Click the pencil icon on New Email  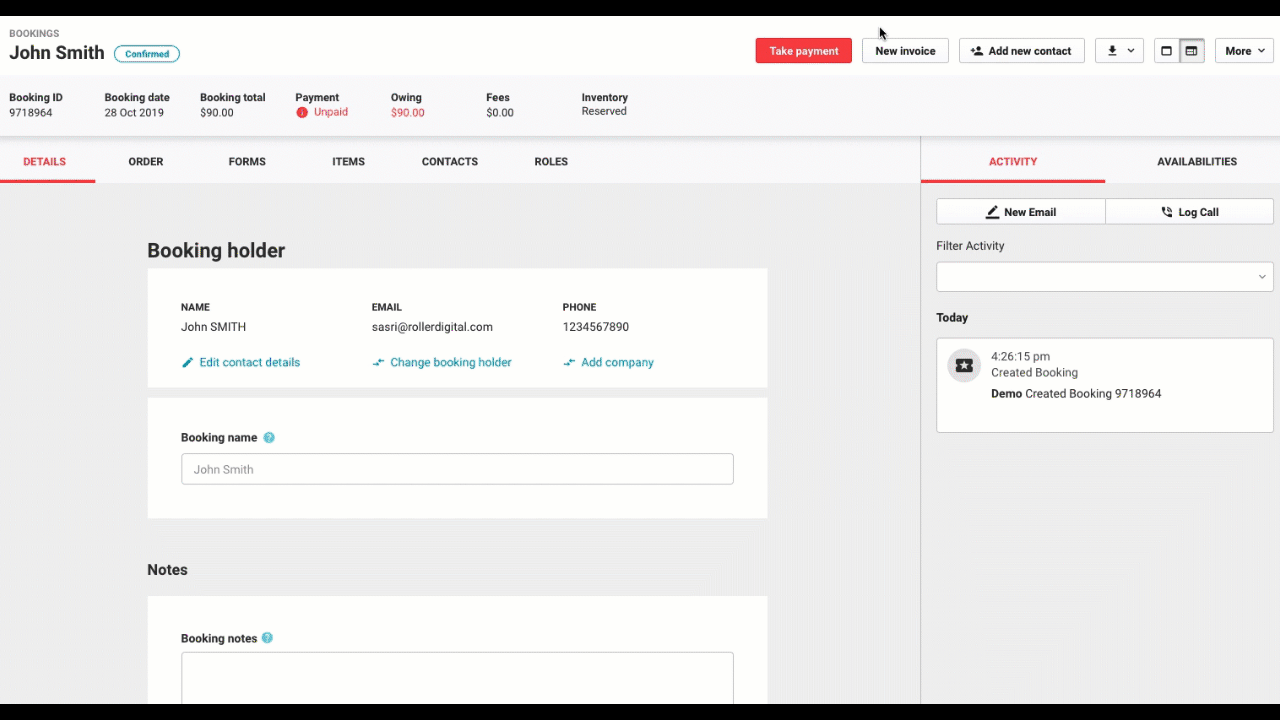(x=992, y=212)
